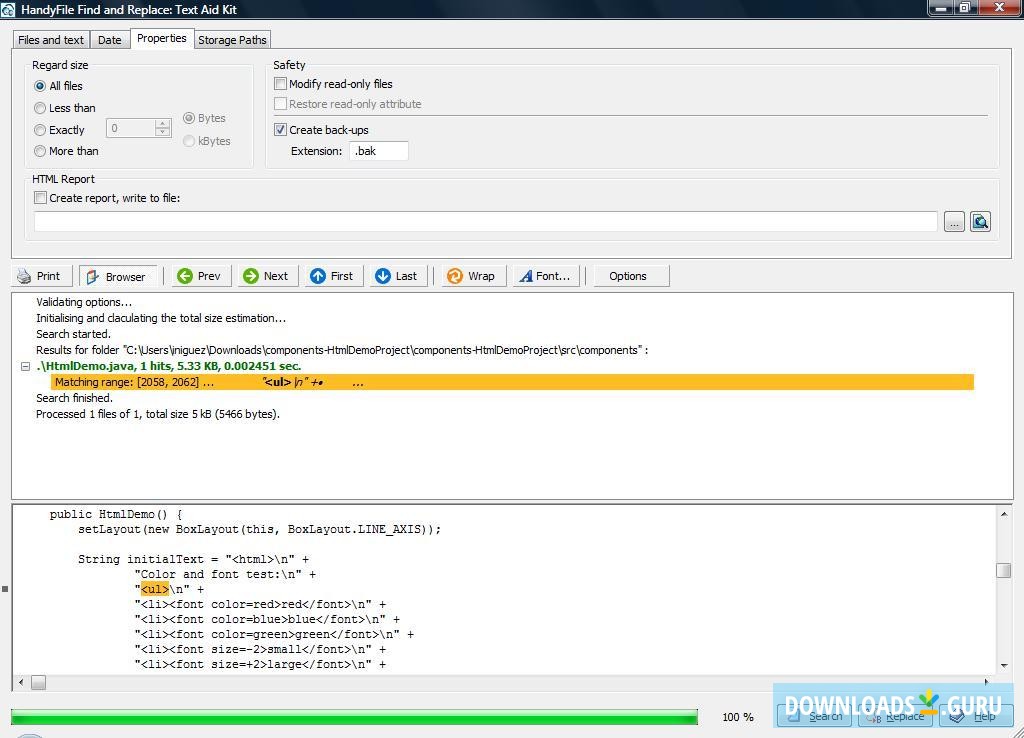Enable Create report, write to file
The image size is (1024, 738).
40,198
